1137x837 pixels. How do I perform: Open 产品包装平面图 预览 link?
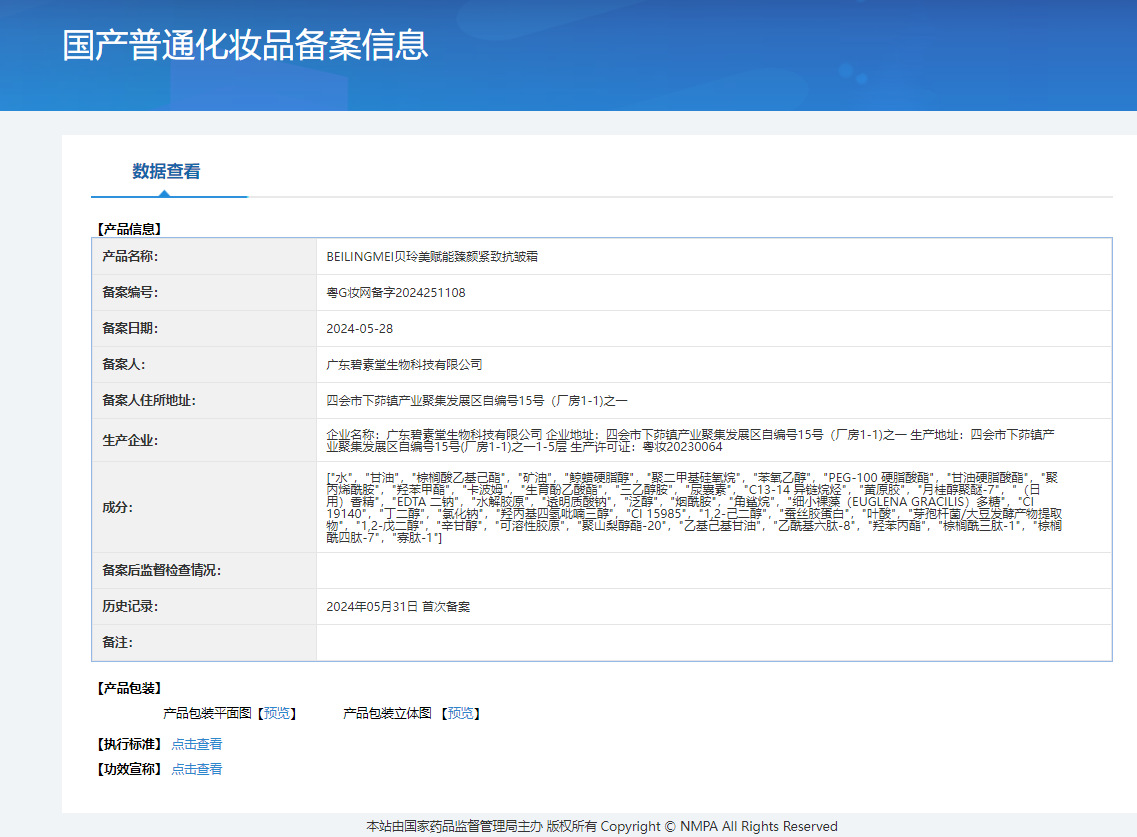tap(277, 713)
